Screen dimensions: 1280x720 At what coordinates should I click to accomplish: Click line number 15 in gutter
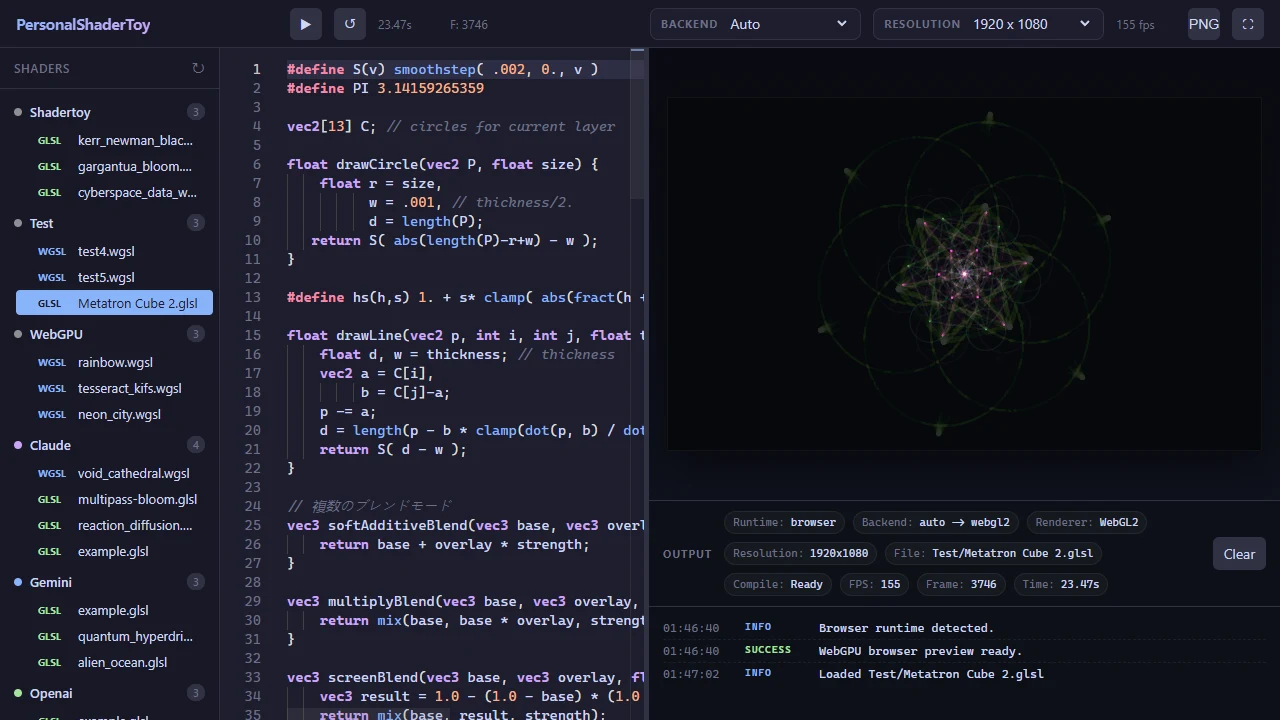point(252,335)
